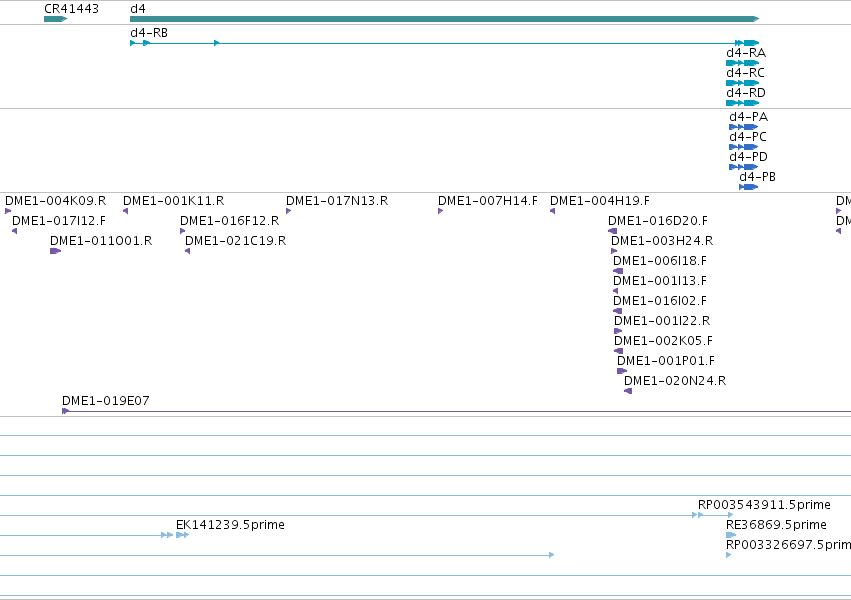Click the d4 gene span bar
The height and width of the screenshot is (600, 851).
tap(444, 19)
